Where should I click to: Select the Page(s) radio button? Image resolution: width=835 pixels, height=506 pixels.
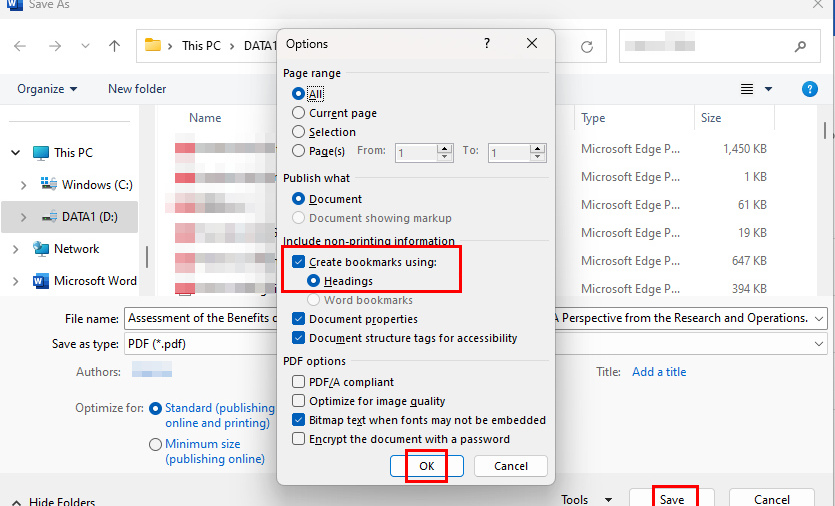298,151
